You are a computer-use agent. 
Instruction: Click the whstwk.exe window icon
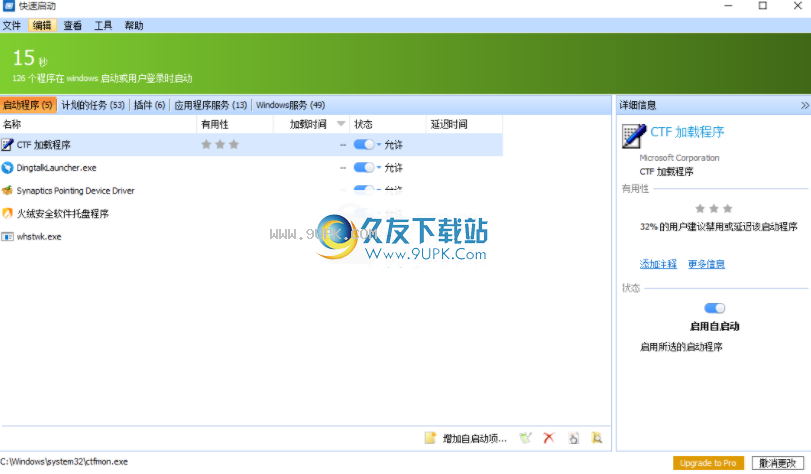click(7, 236)
